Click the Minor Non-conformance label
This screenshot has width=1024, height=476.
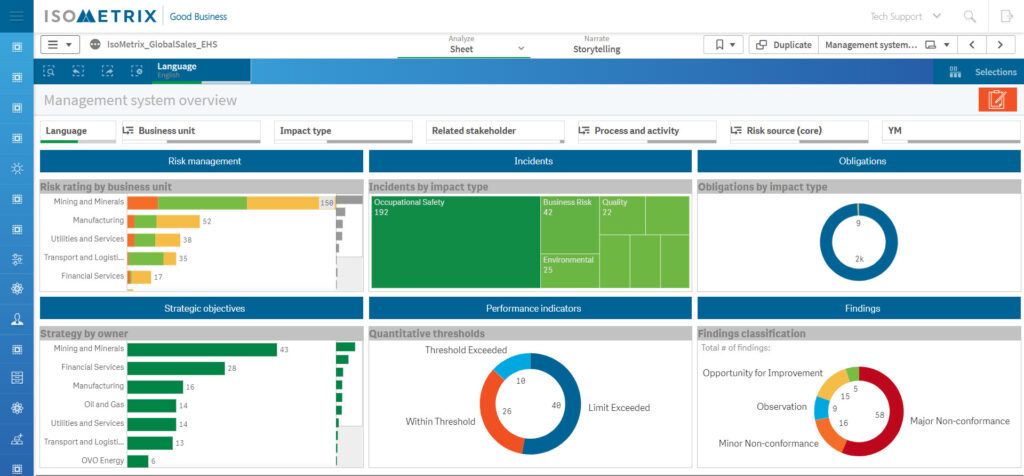tap(769, 443)
